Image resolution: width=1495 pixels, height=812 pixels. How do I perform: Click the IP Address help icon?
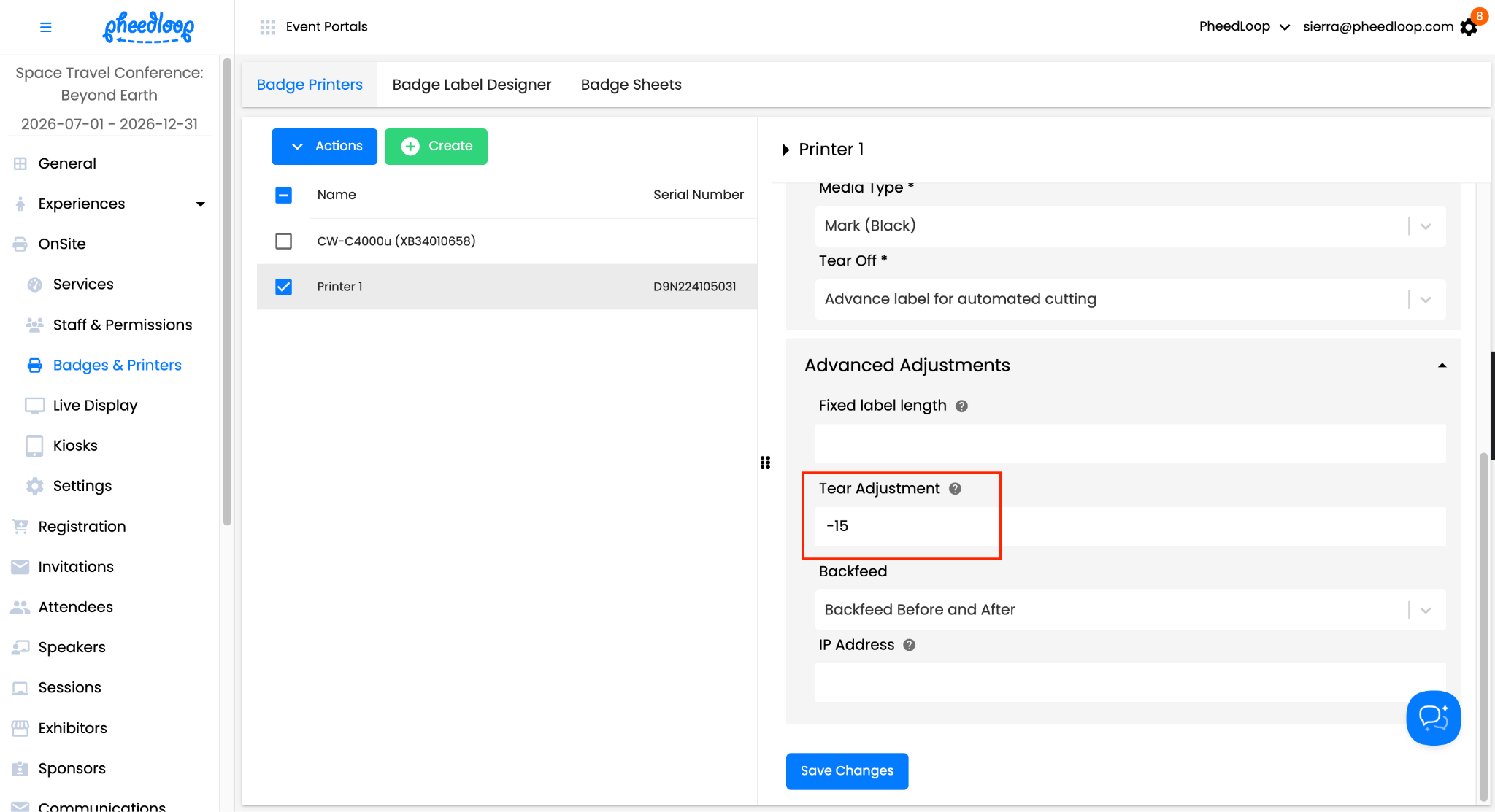coord(909,645)
